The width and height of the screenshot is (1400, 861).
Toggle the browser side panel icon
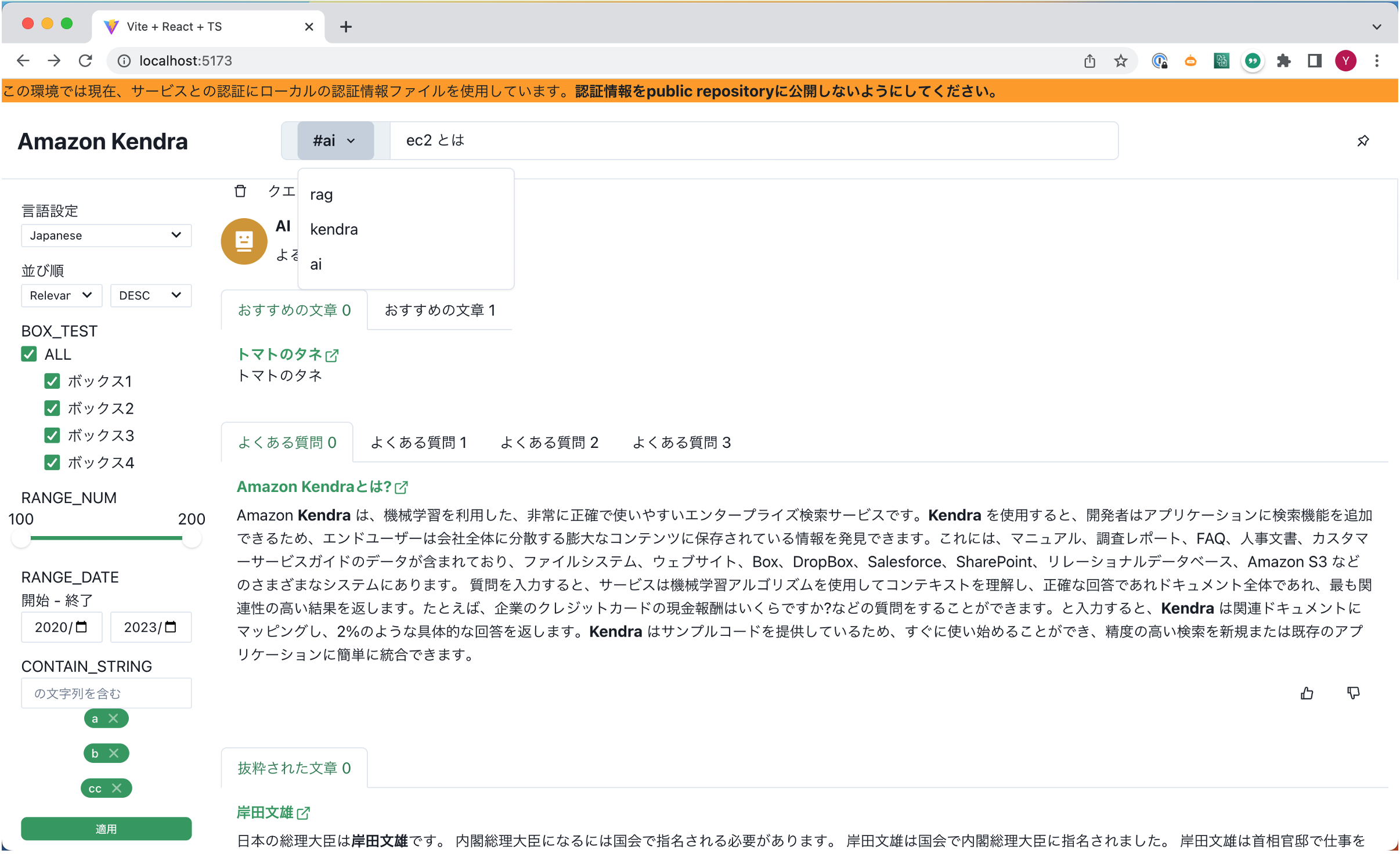click(x=1314, y=61)
